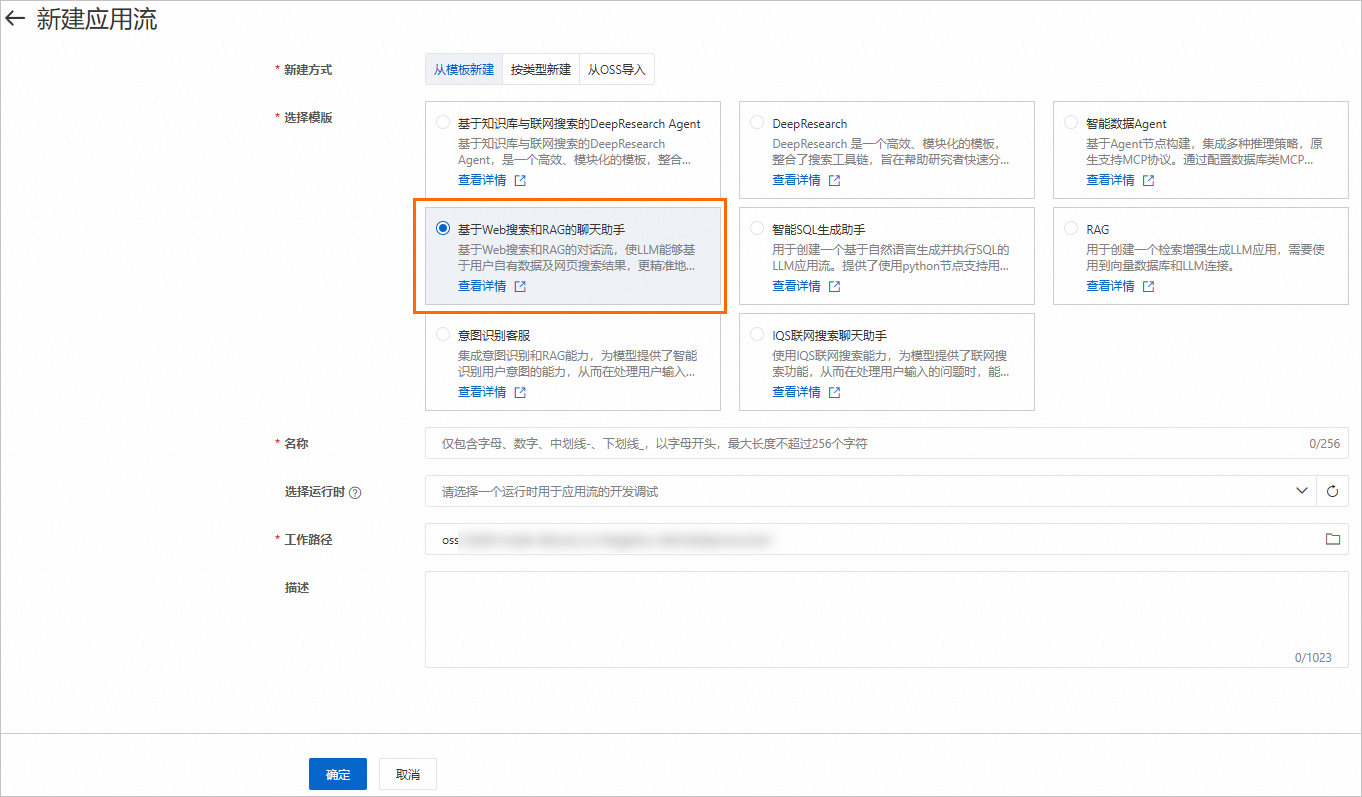Open external link icon for 智能数据Agent
This screenshot has width=1362, height=797.
[x=1148, y=181]
